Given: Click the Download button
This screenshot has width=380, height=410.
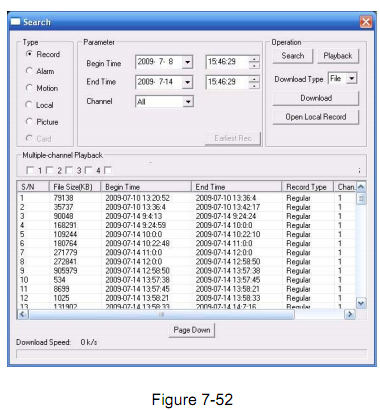Looking at the screenshot, I should point(316,98).
